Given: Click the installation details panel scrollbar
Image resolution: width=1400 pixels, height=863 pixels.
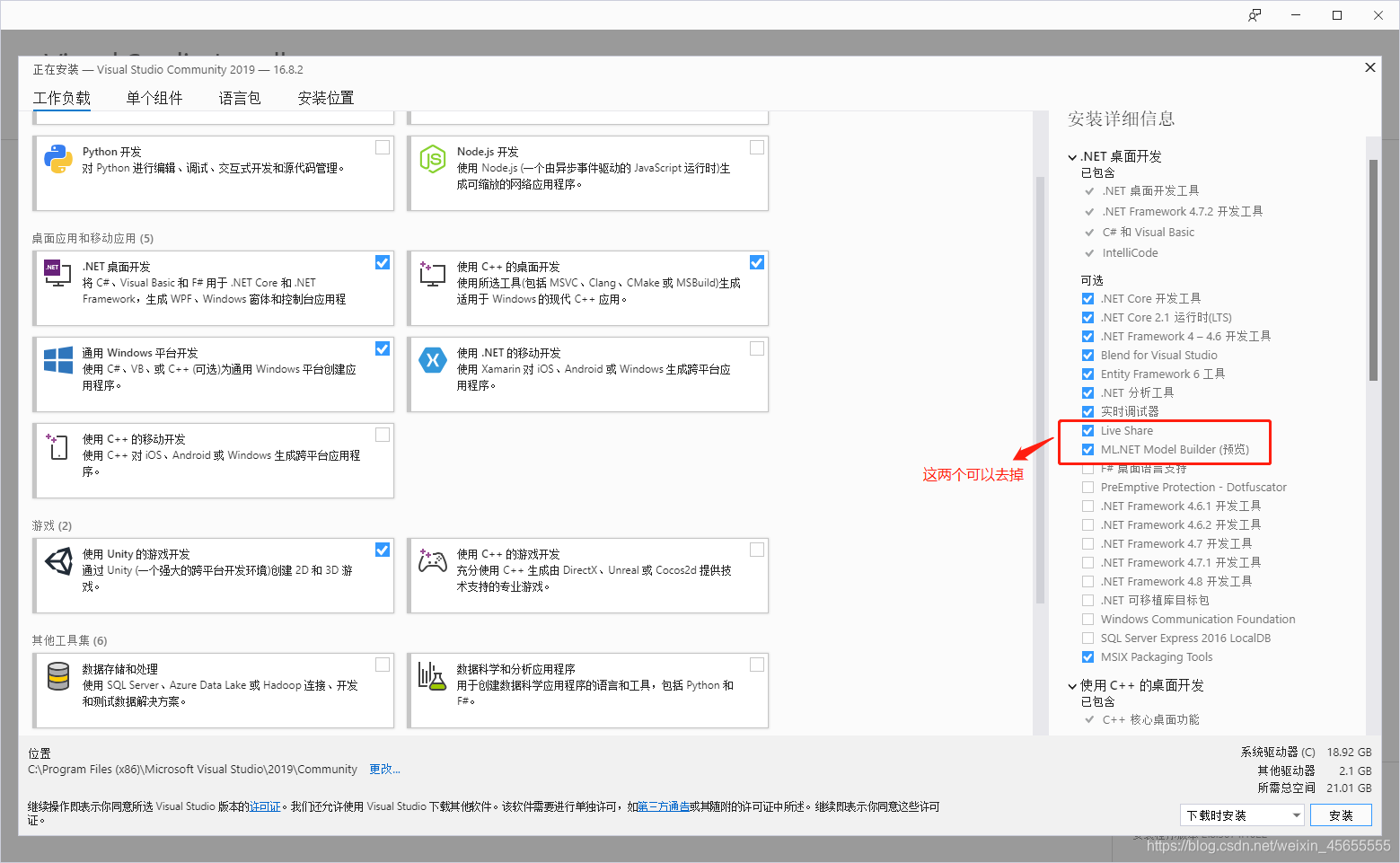Looking at the screenshot, I should click(1373, 269).
